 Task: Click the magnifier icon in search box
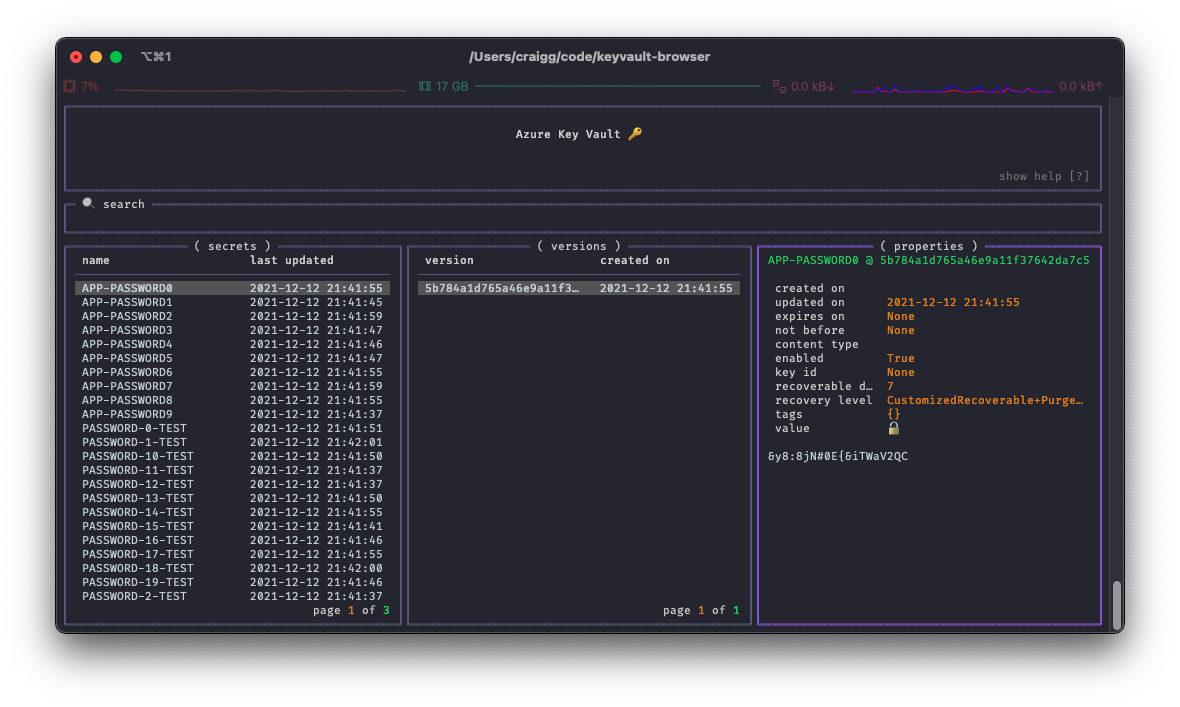click(x=88, y=203)
